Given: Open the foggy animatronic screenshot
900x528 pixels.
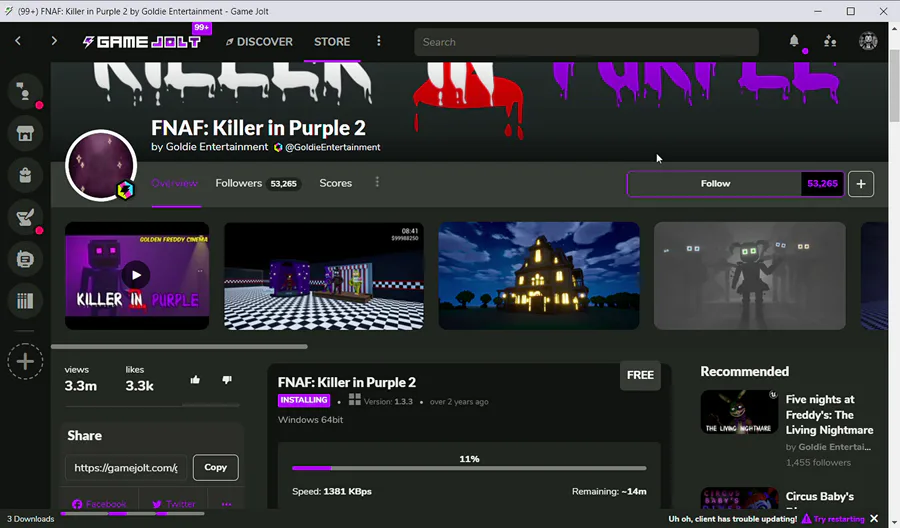Looking at the screenshot, I should [750, 275].
